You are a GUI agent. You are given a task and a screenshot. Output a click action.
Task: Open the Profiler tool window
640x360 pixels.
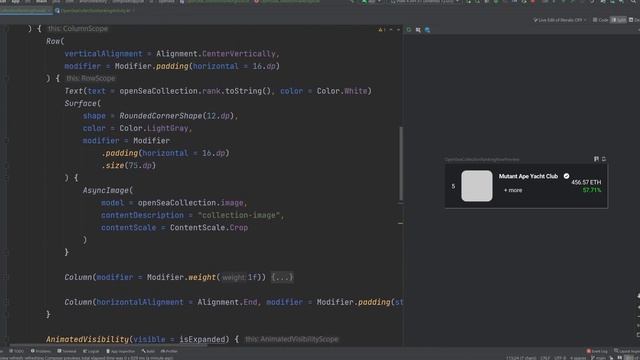coord(169,351)
